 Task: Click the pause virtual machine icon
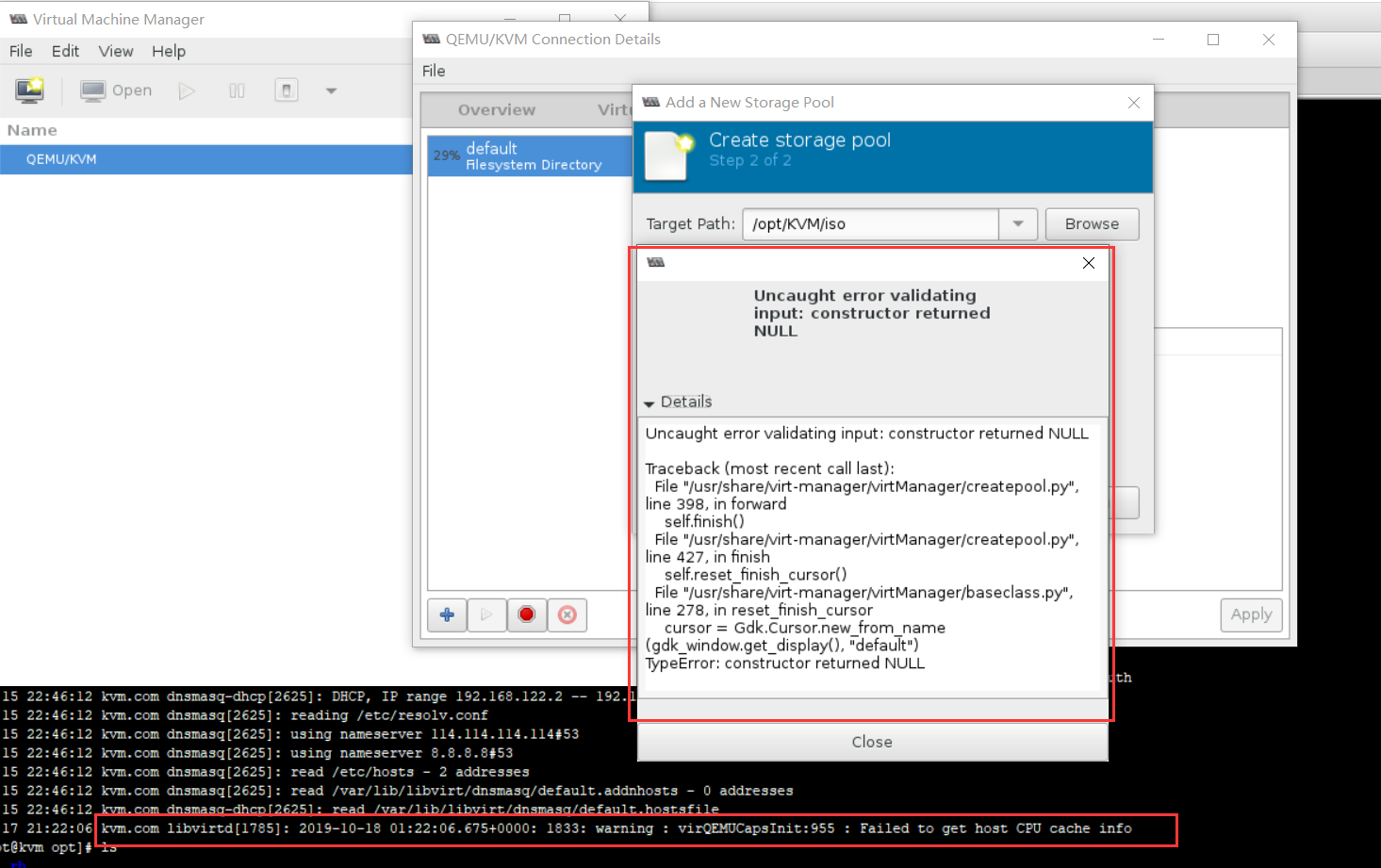pyautogui.click(x=237, y=90)
